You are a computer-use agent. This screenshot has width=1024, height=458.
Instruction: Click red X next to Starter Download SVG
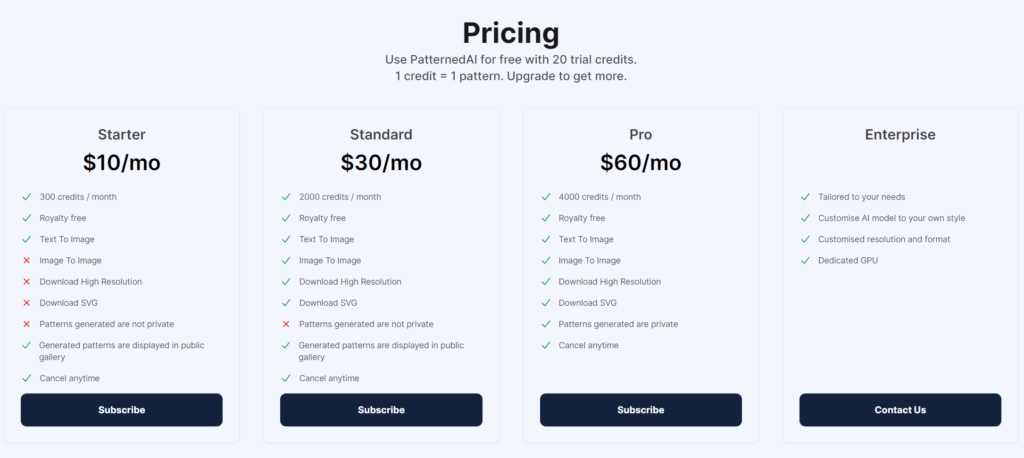point(27,303)
